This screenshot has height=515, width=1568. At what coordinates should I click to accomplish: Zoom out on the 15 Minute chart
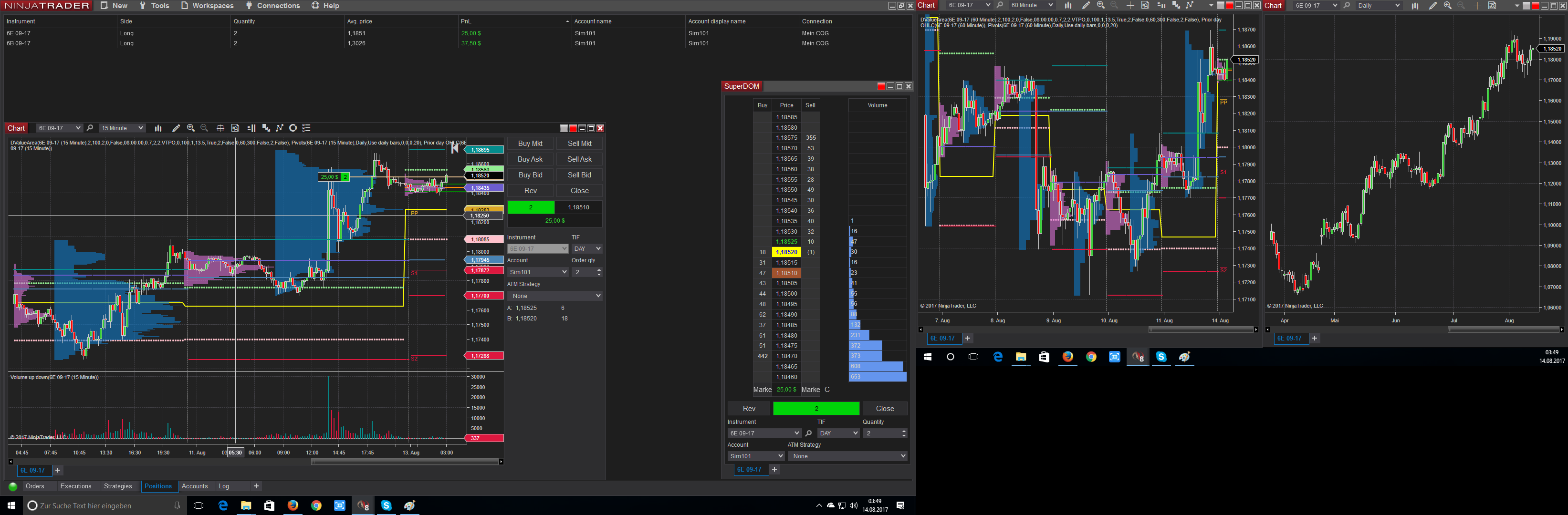click(205, 128)
